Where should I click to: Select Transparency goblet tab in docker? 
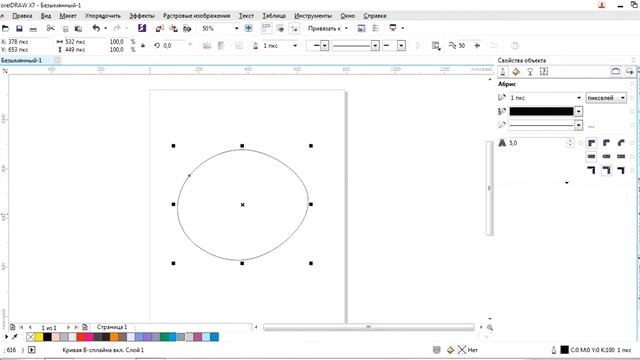click(x=530, y=72)
